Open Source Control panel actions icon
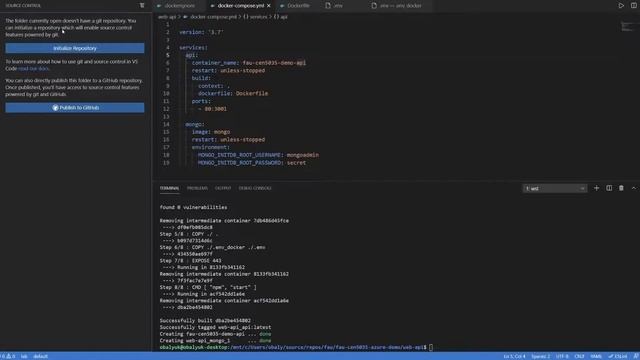 point(142,5)
